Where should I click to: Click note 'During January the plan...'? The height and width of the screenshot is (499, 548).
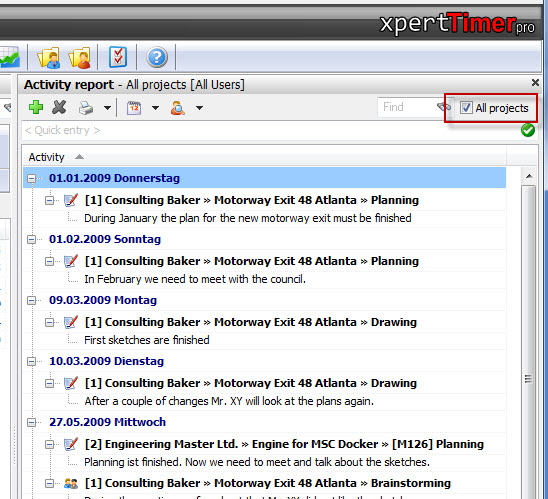click(x=248, y=218)
